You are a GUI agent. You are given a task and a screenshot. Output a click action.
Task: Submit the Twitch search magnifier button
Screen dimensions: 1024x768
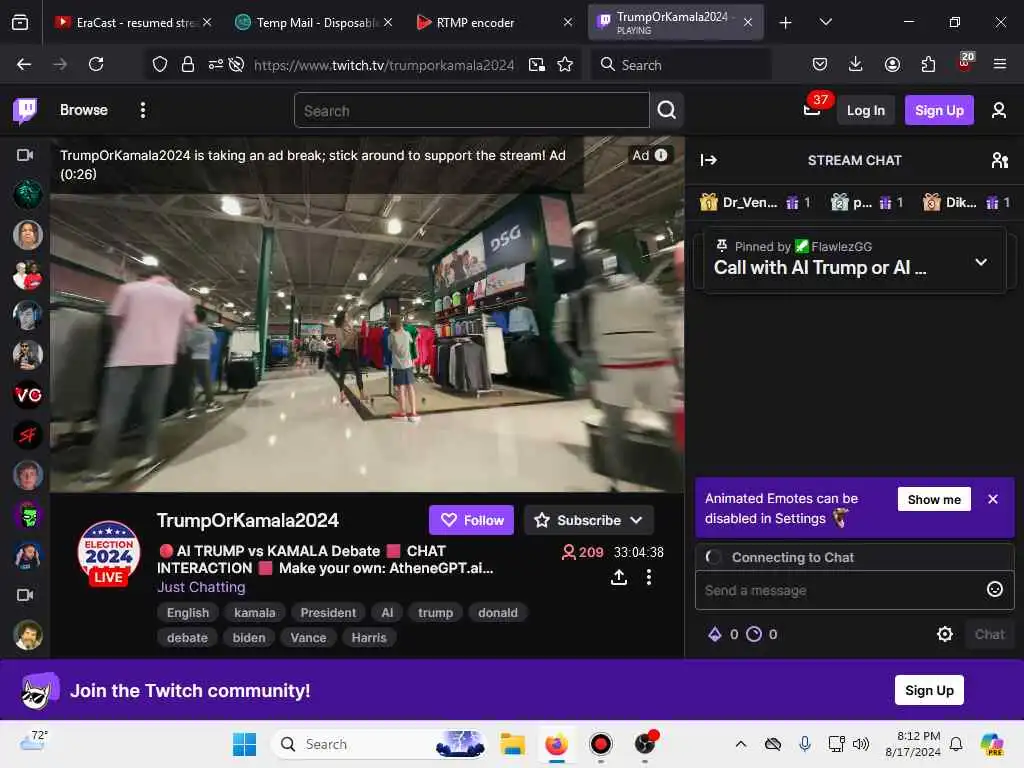coord(667,110)
